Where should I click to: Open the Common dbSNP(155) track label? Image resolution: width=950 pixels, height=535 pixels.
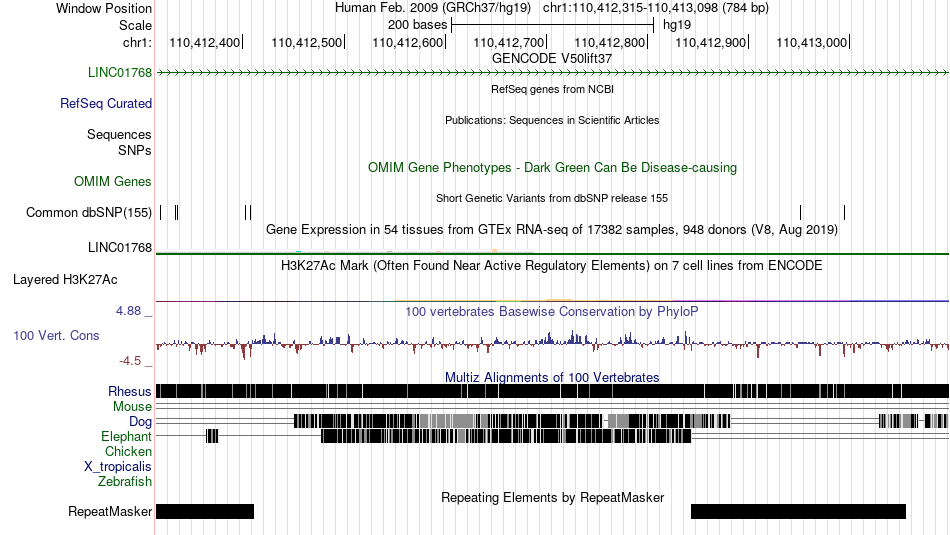click(x=89, y=213)
